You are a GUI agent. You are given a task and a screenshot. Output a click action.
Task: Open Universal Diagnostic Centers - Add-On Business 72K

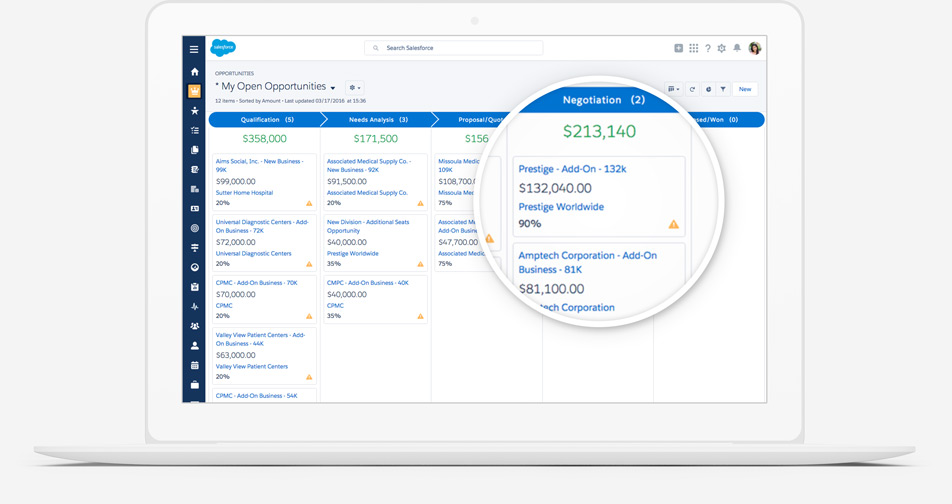point(262,226)
